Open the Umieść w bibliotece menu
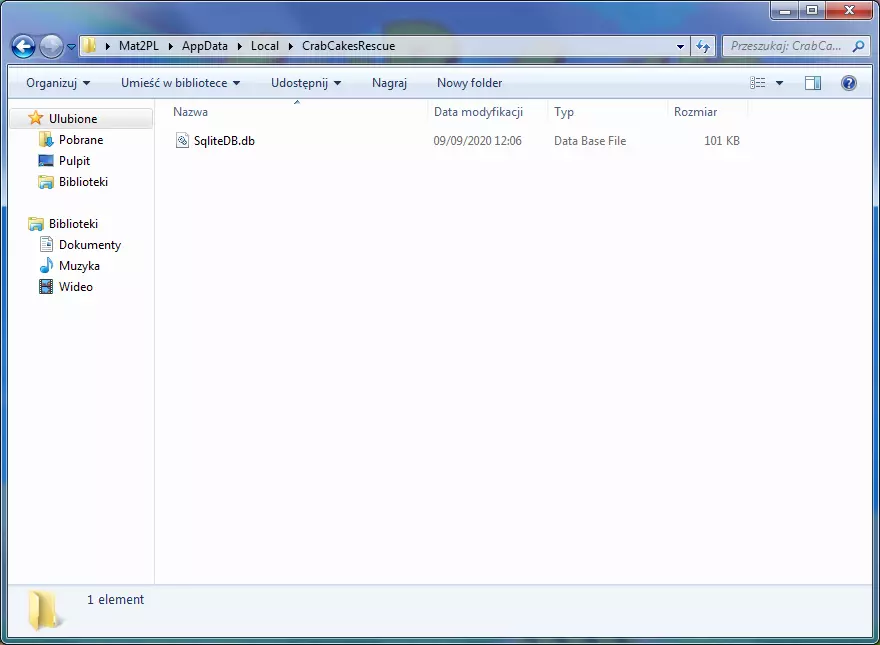 [x=181, y=83]
